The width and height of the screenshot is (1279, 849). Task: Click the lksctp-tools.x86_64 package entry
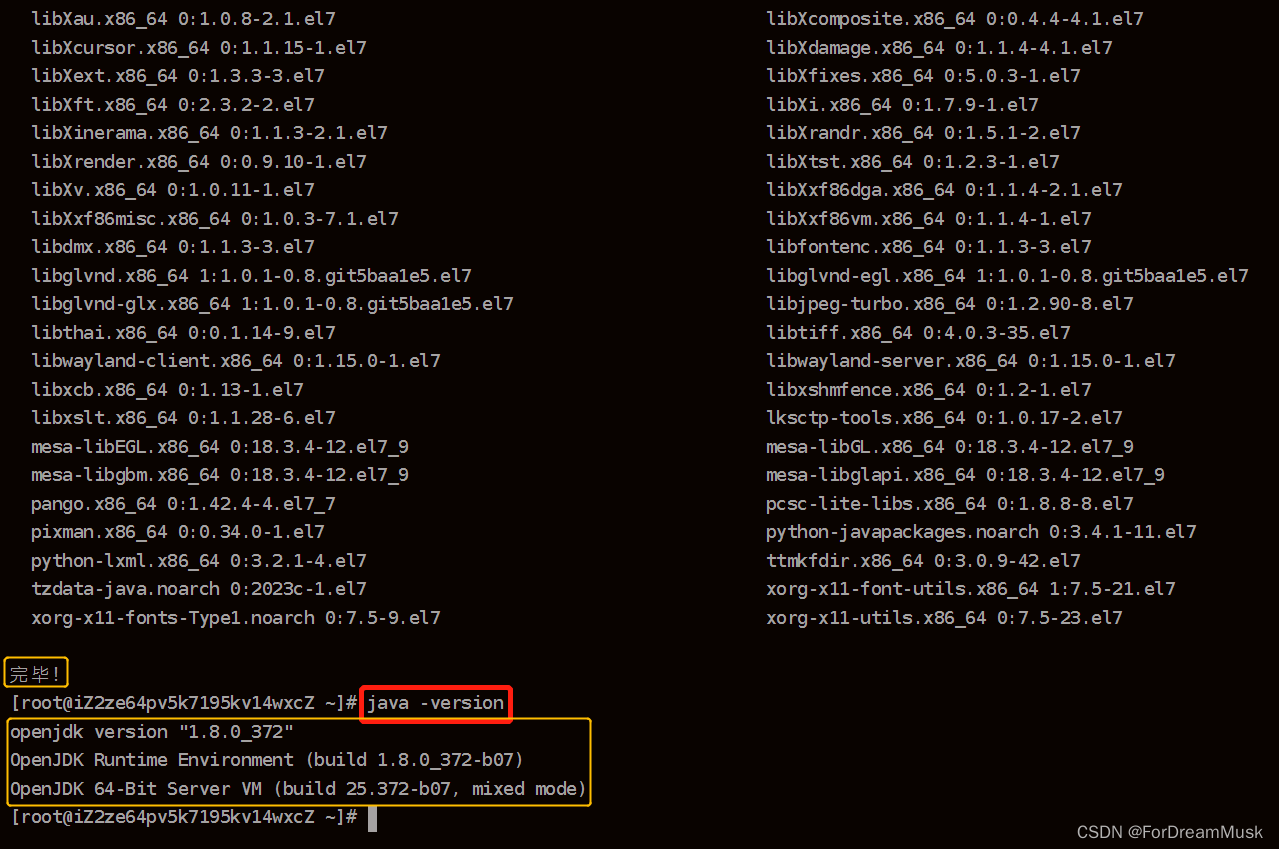942,417
